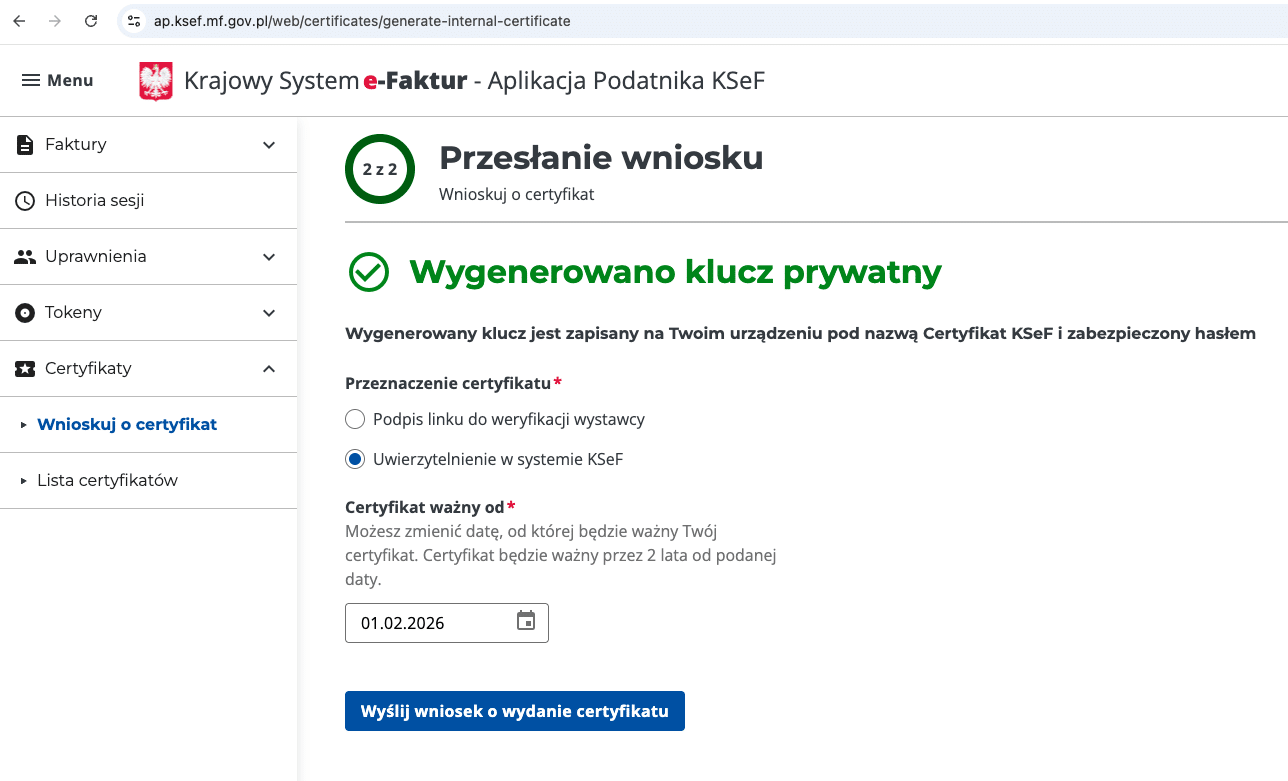
Task: Select Podpis linku do weryfikacji wystawcy
Action: point(354,419)
